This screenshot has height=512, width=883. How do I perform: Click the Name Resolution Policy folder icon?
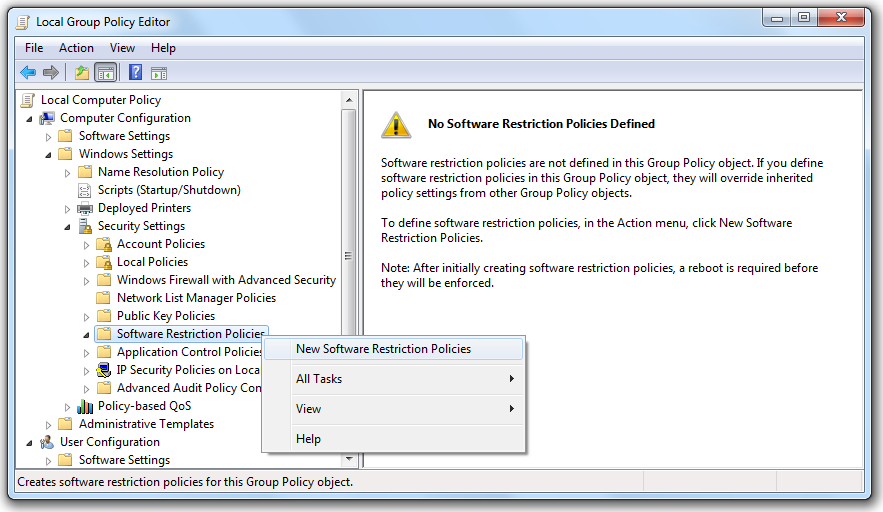(85, 172)
